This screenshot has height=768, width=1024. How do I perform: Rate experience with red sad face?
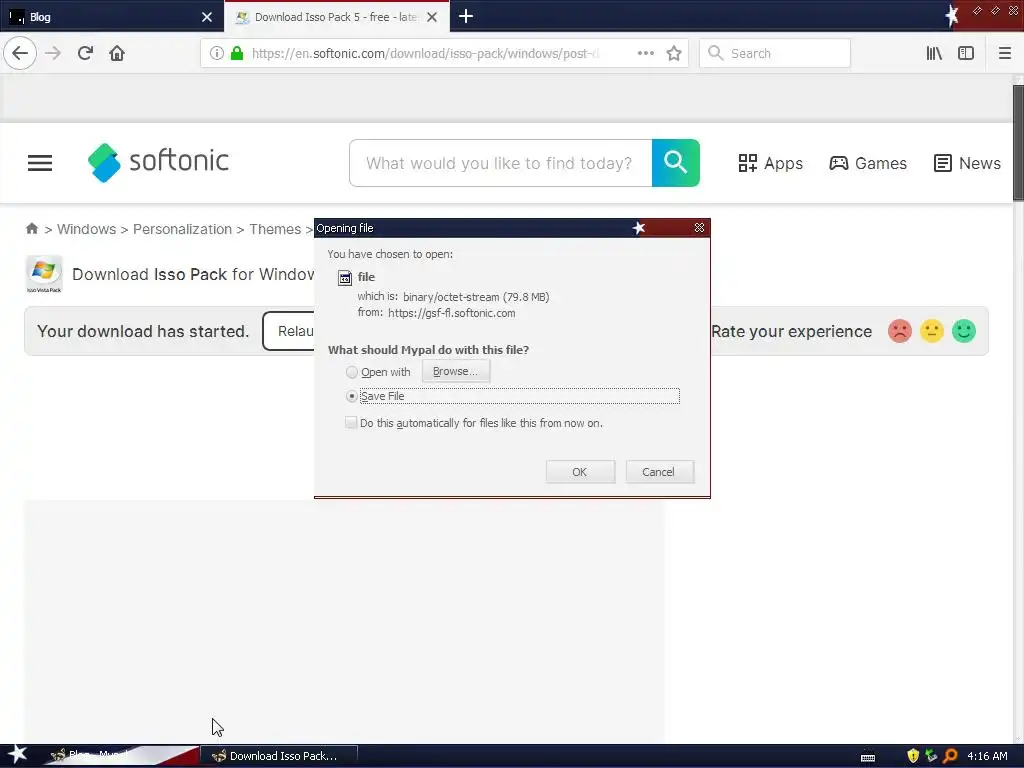(x=899, y=331)
